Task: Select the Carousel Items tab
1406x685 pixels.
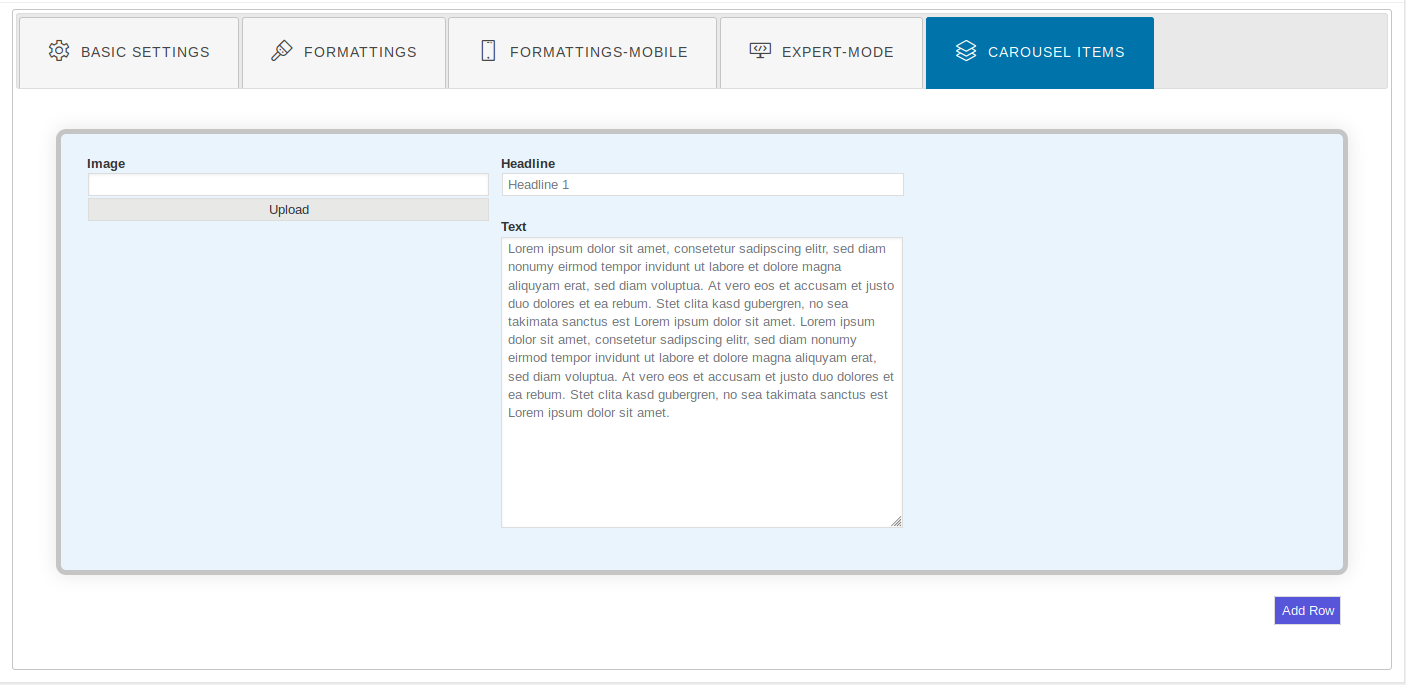Action: tap(1040, 53)
